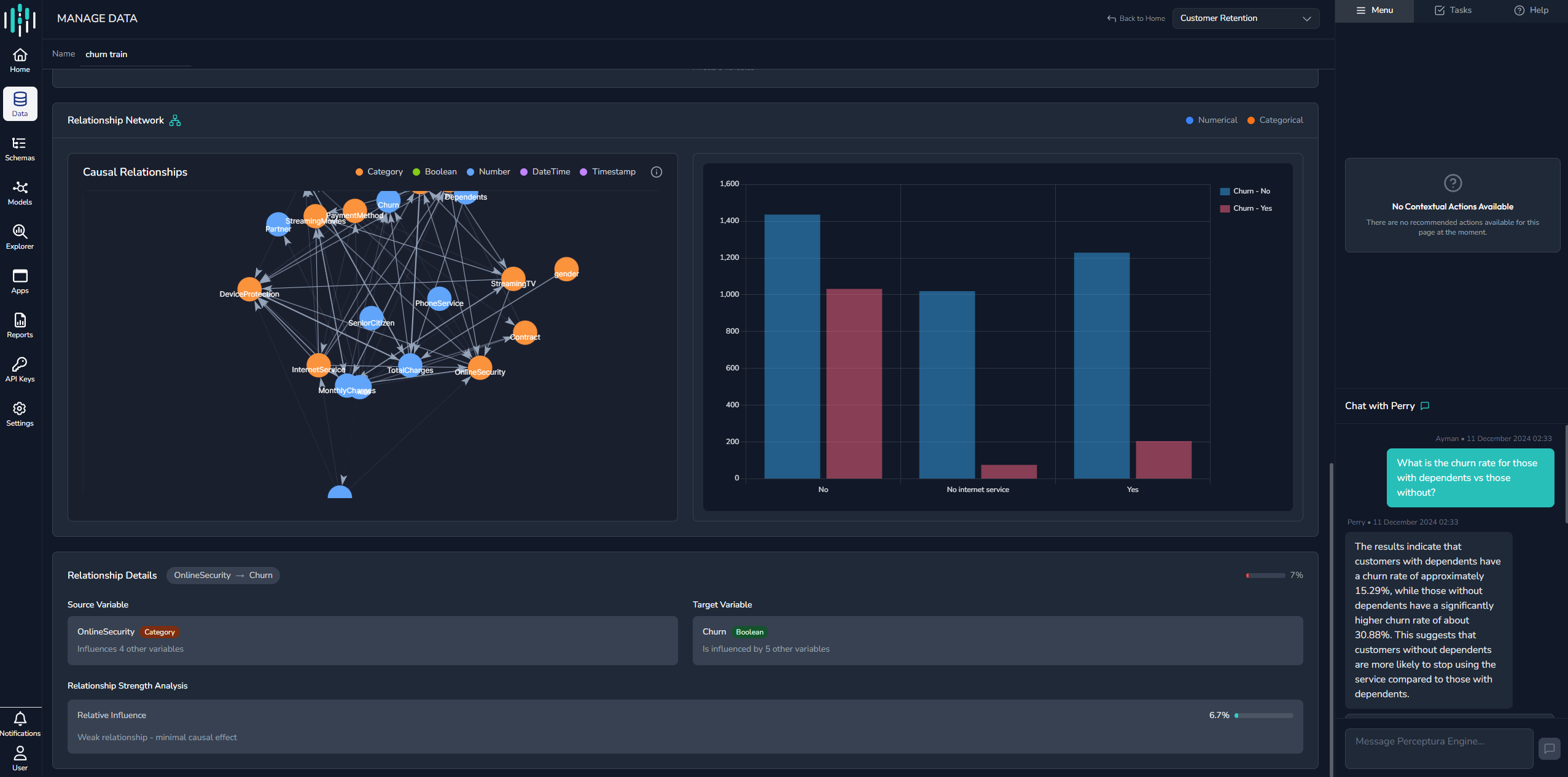Click the chat send message icon
The width and height of the screenshot is (1568, 777).
coord(1549,748)
